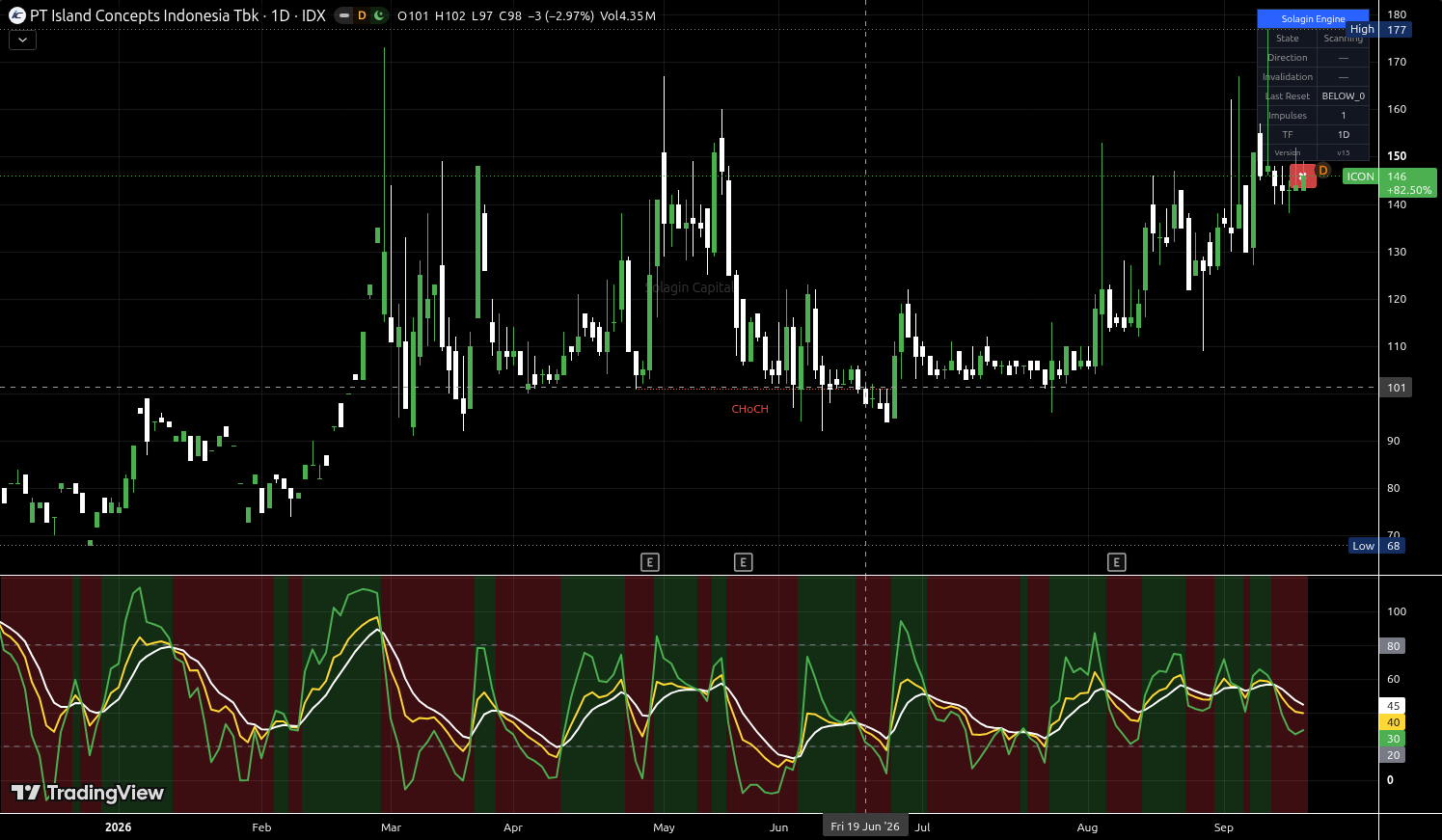Click the CHoCH label on the chart
Screen dimensions: 1442x840
(x=749, y=409)
